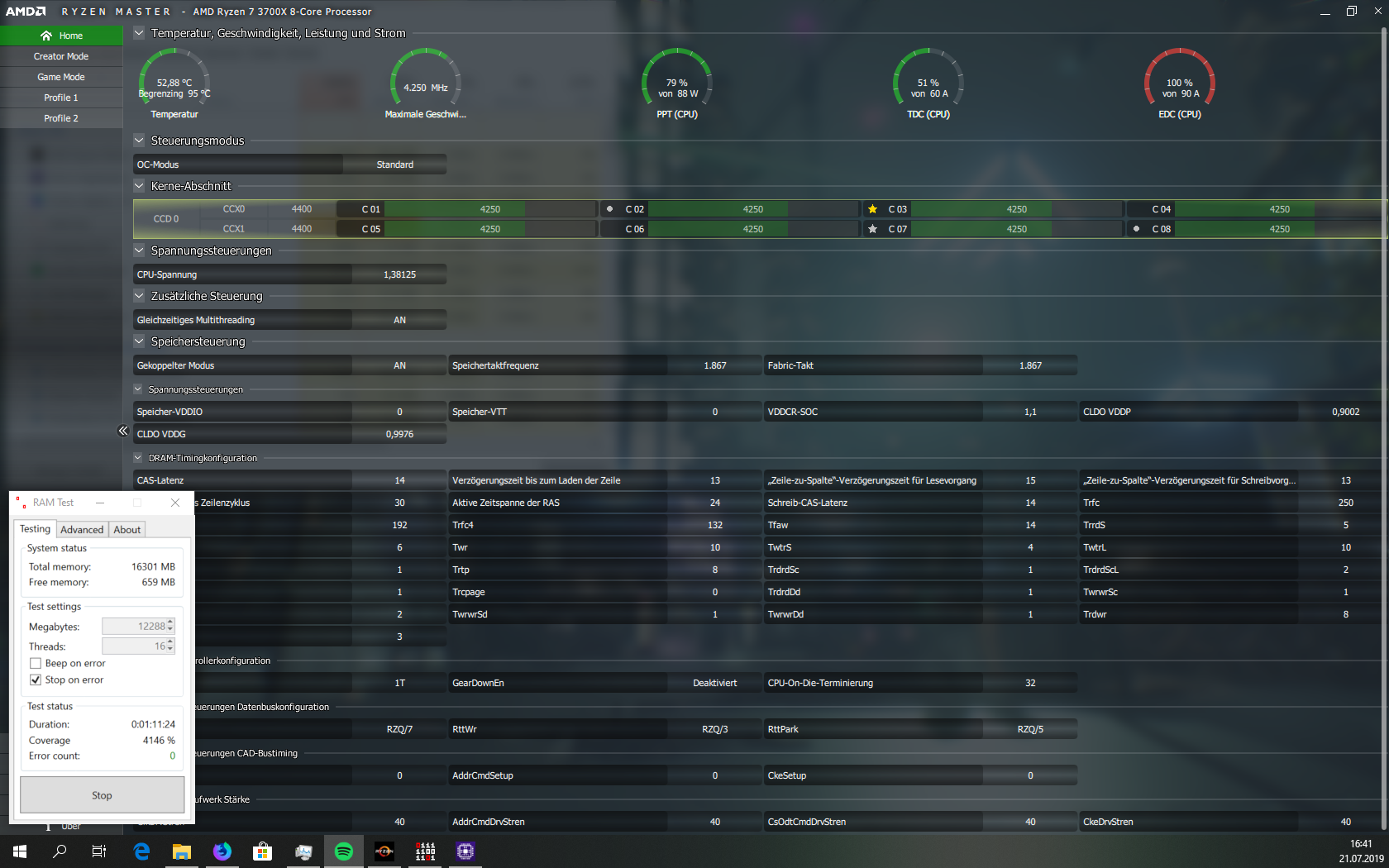Collapse Zusätzliche Steuerung section
1389x868 pixels.
[139, 296]
